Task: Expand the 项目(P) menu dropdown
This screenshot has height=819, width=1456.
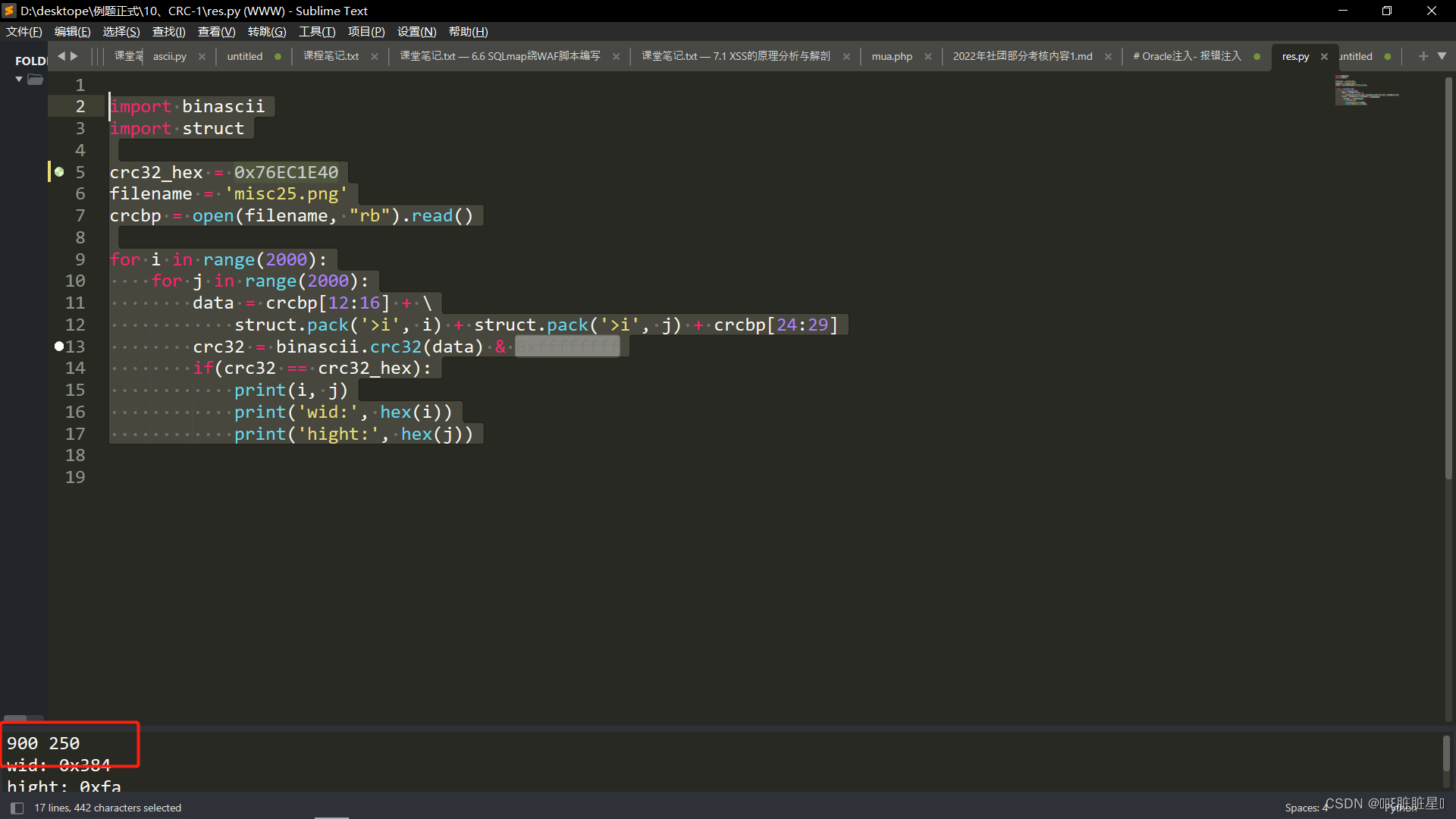Action: click(365, 31)
